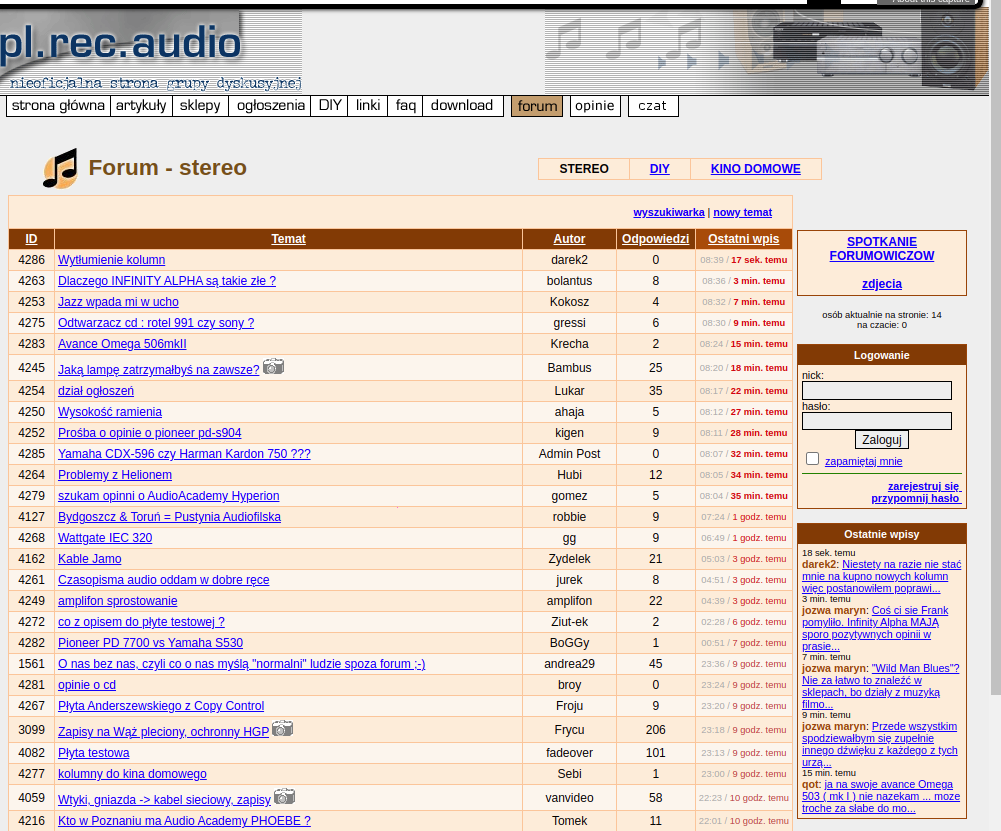
Task: Open darek2's recent post 'Niestety na razie nie stać'
Action: pos(882,576)
